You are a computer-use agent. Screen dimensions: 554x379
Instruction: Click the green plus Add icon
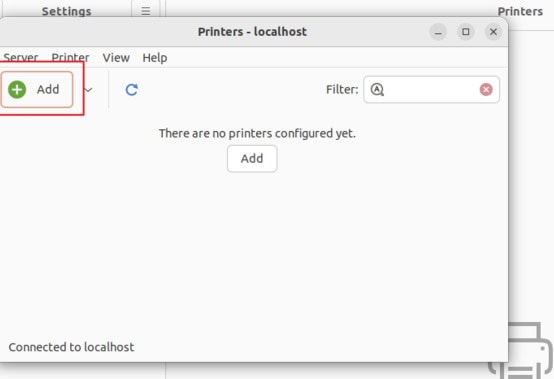(x=17, y=89)
